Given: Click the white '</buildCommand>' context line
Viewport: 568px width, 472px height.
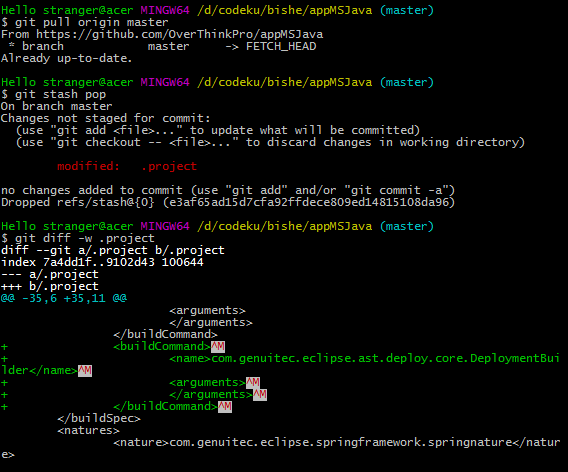Looking at the screenshot, I should coord(165,334).
